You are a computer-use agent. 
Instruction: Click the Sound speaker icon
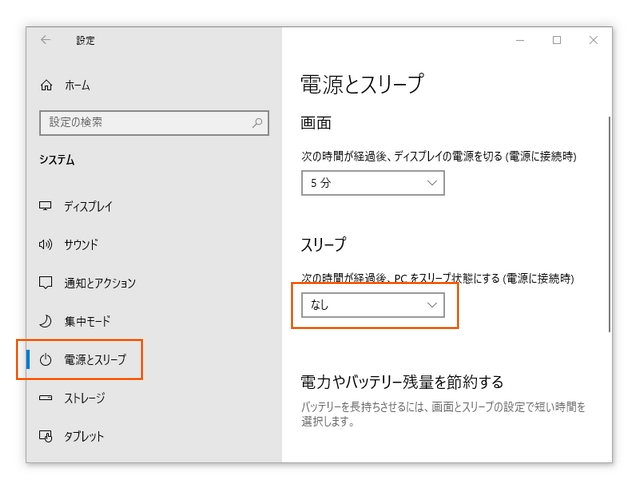45,244
